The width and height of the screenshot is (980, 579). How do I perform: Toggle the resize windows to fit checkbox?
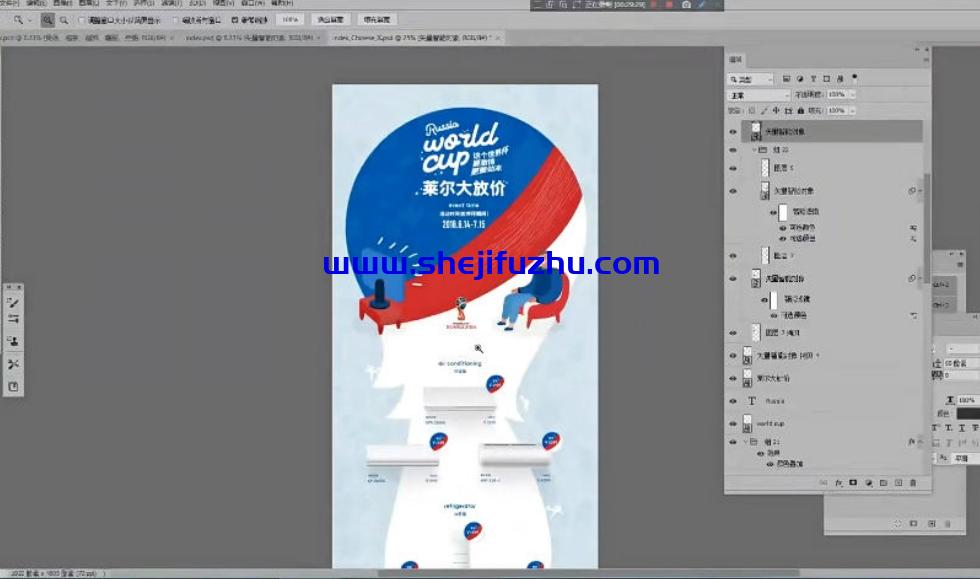pos(82,19)
